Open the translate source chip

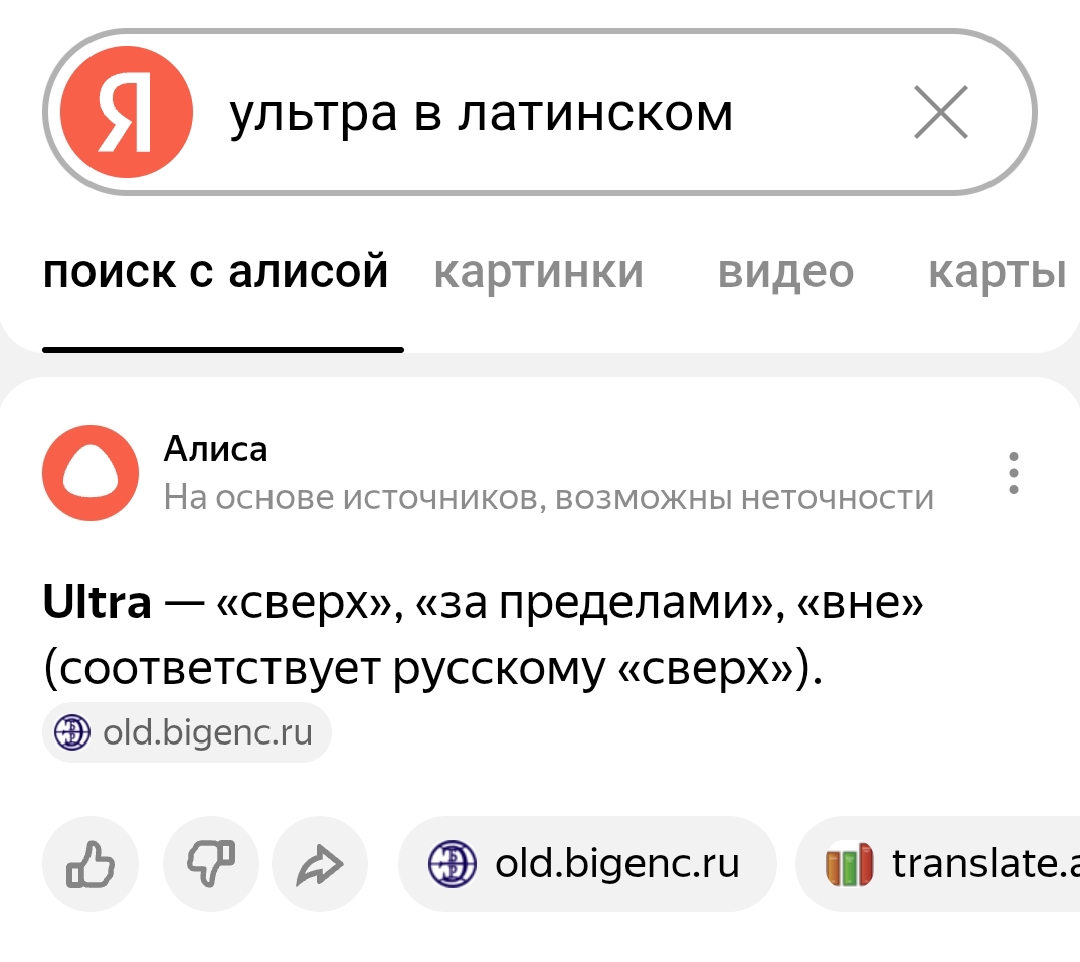[940, 864]
